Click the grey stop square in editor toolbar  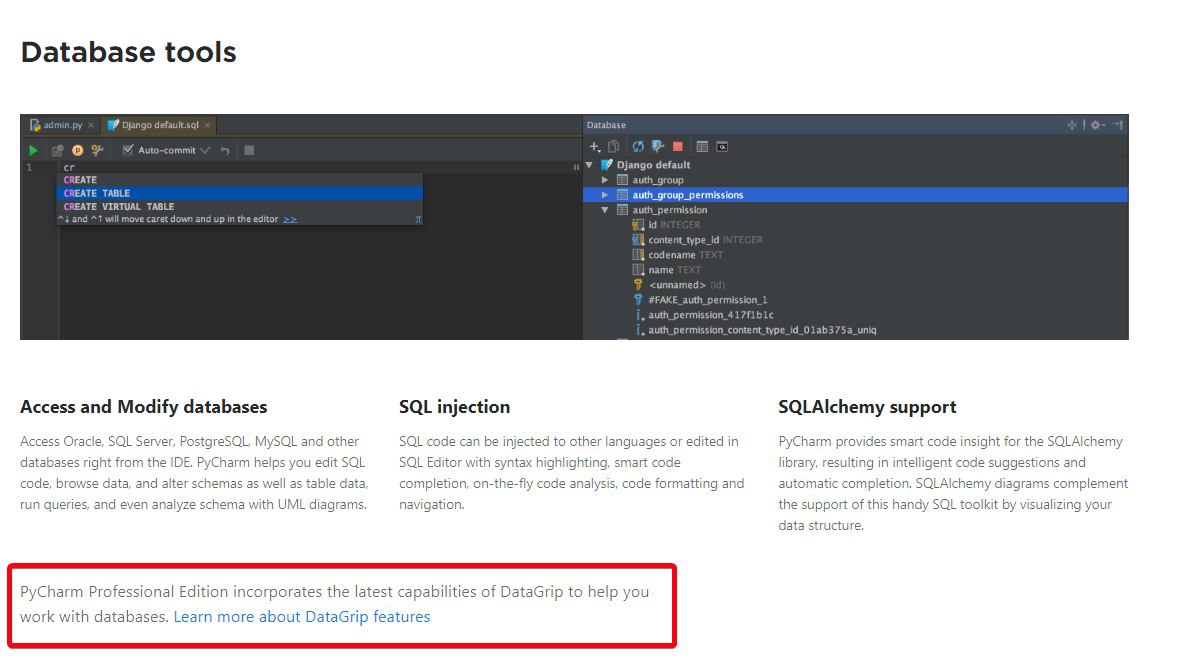pyautogui.click(x=249, y=150)
